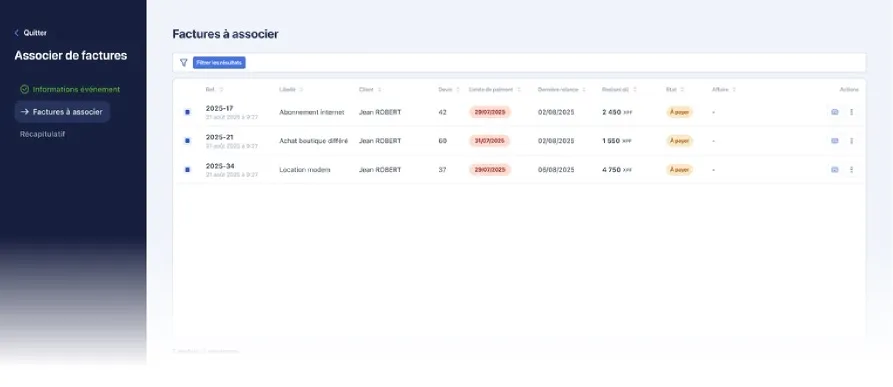Click the Abonnement internet label
Viewport: 893px width, 387px height.
[312, 112]
